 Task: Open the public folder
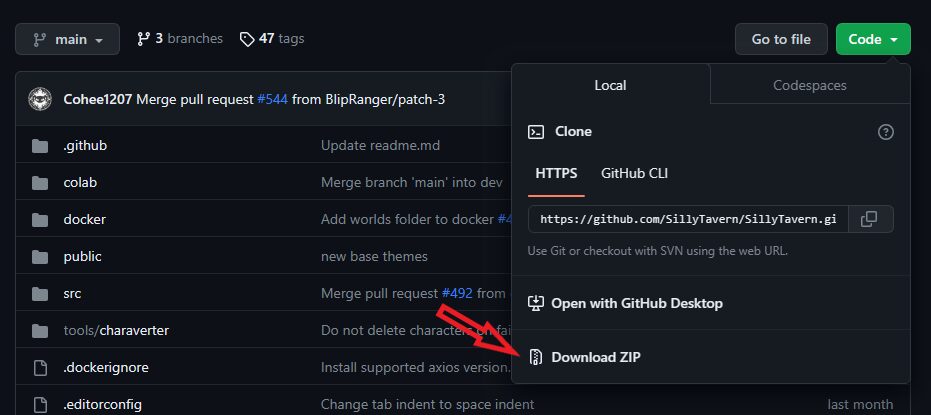[83, 256]
